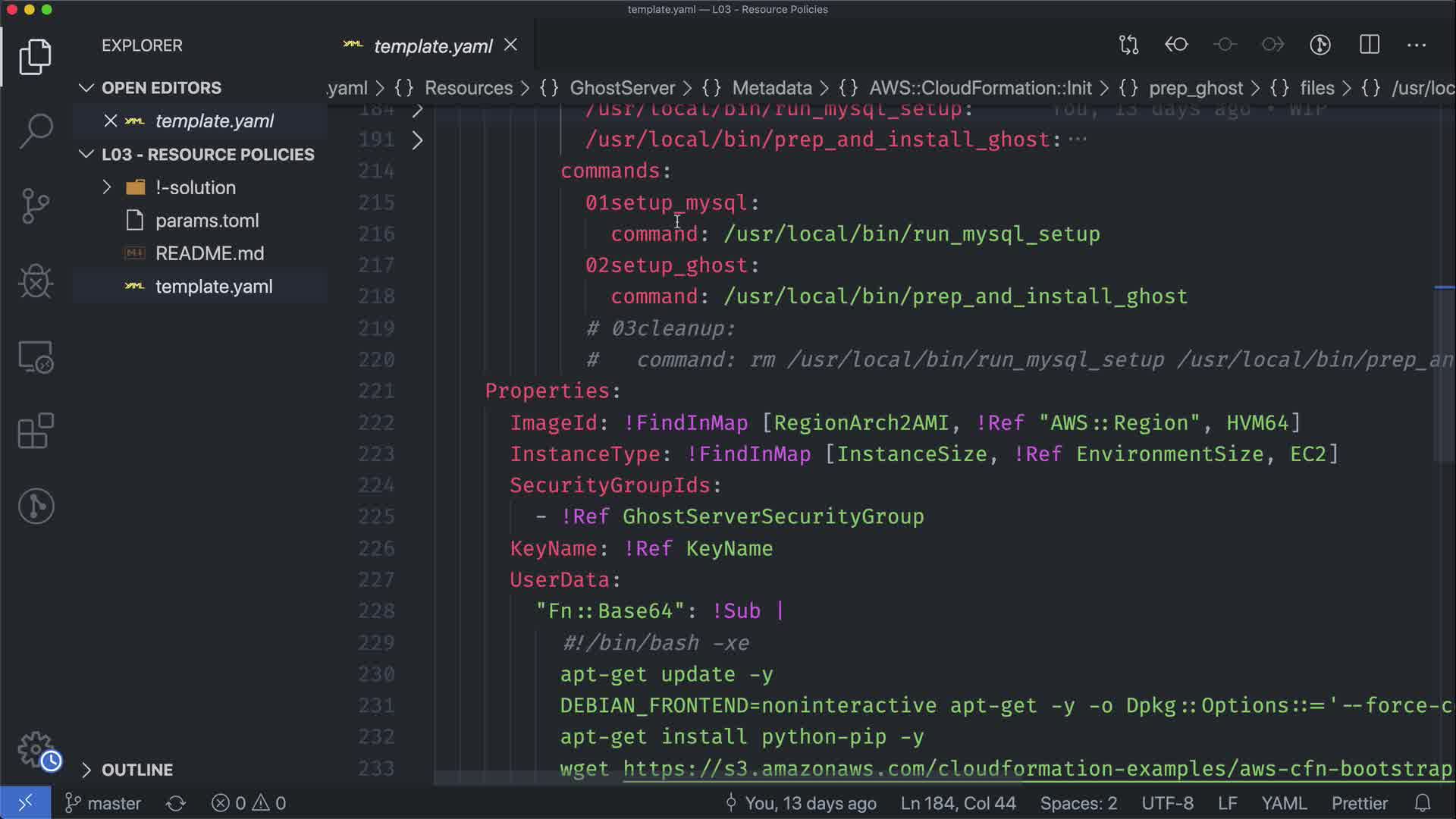Collapse the OPEN EDITORS section
Viewport: 1456px width, 819px height.
86,88
